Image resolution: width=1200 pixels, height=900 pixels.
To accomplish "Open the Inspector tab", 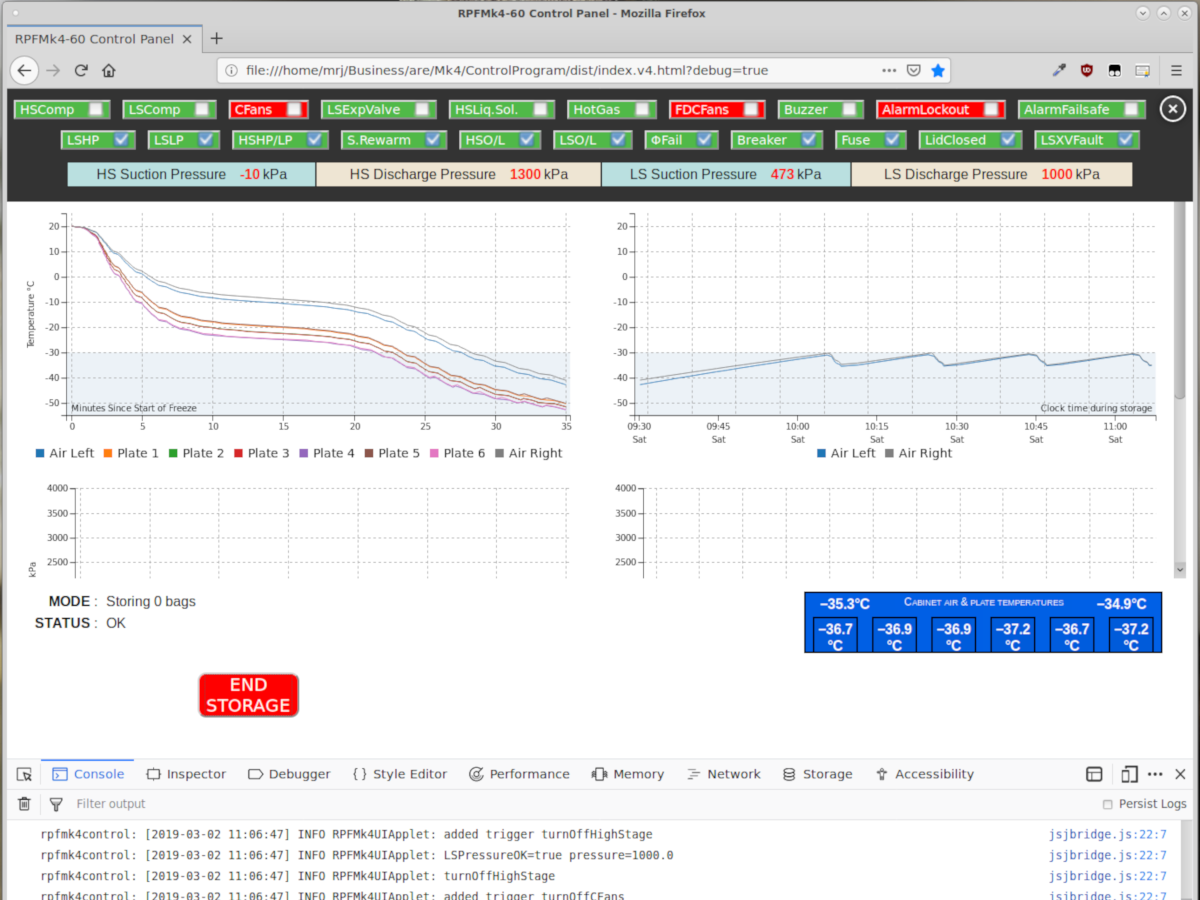I will [186, 774].
